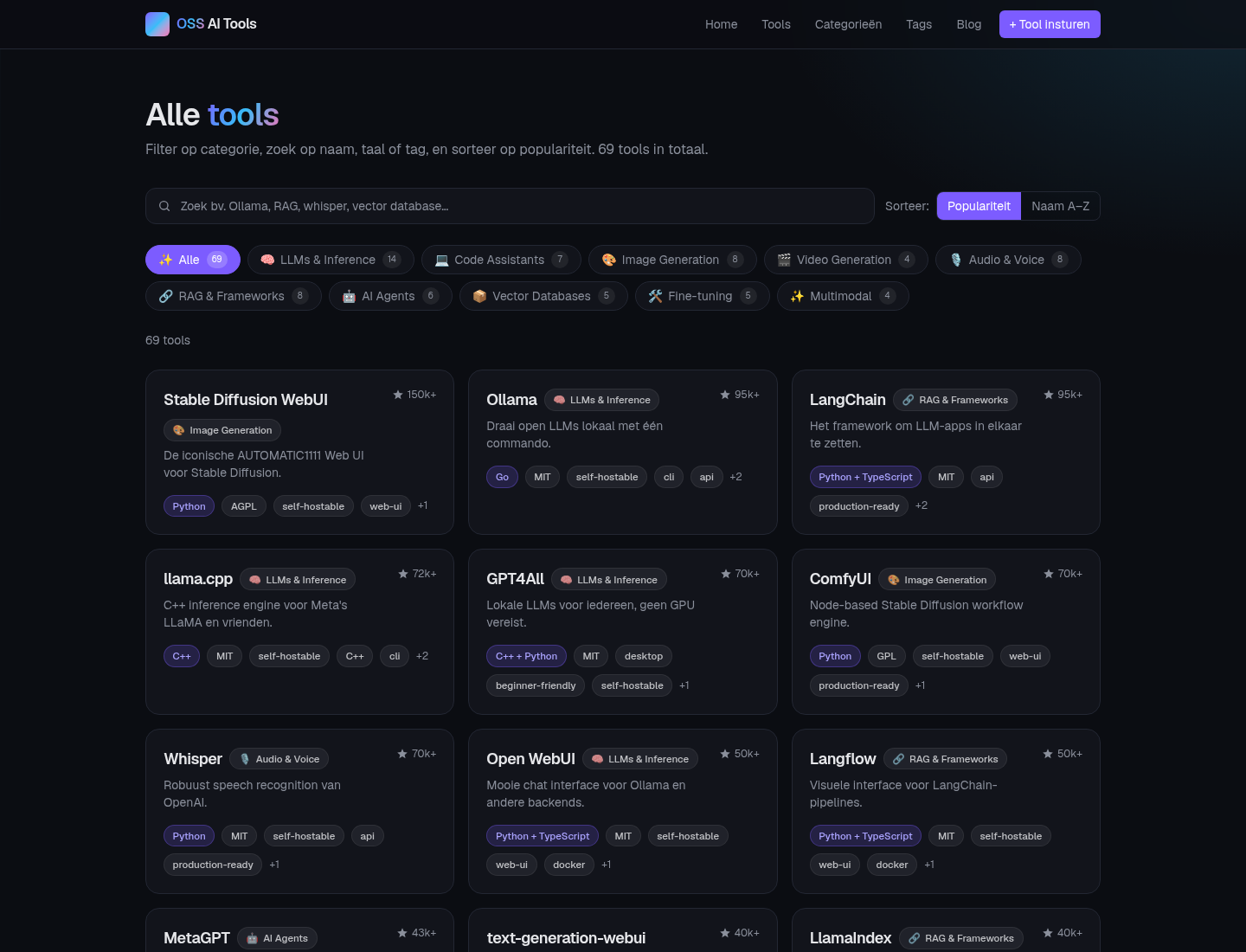
Task: Click the + Tool insturen button
Action: (1050, 24)
